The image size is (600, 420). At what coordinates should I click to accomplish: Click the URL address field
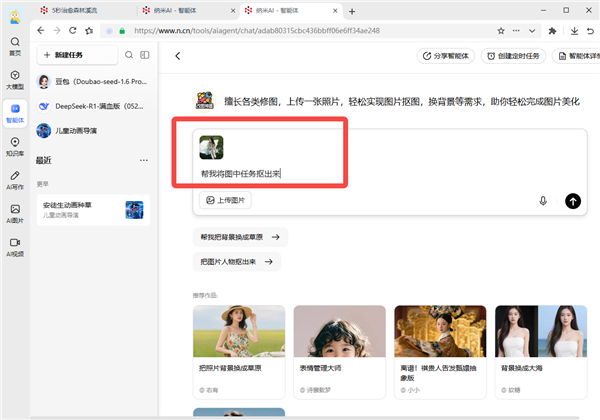[x=257, y=31]
